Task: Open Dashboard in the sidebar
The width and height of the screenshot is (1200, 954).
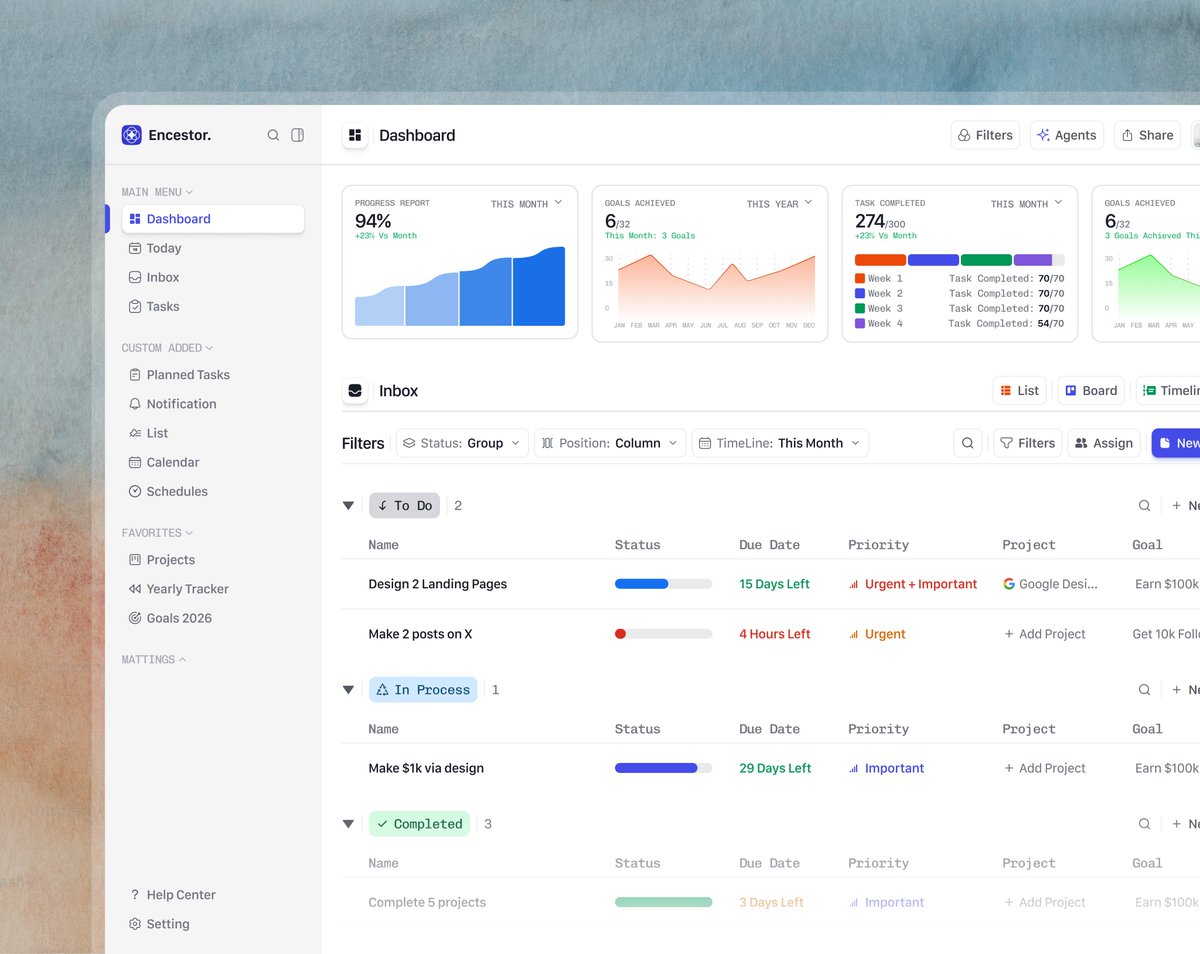Action: coord(213,219)
